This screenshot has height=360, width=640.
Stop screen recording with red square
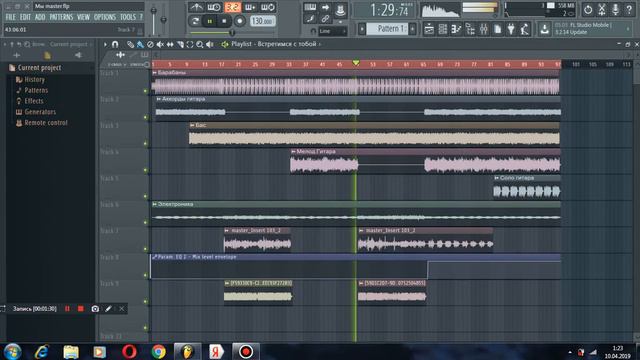pyautogui.click(x=80, y=309)
